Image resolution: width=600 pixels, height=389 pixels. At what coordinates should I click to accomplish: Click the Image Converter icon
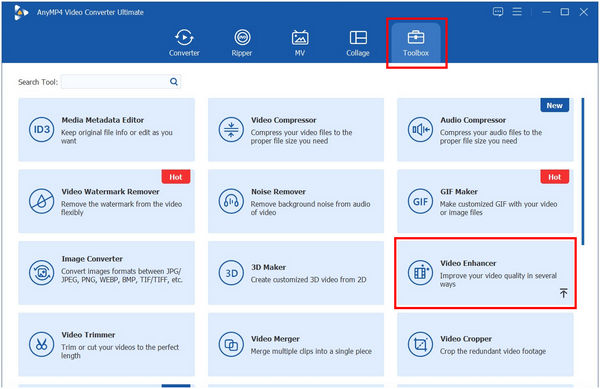pyautogui.click(x=41, y=273)
